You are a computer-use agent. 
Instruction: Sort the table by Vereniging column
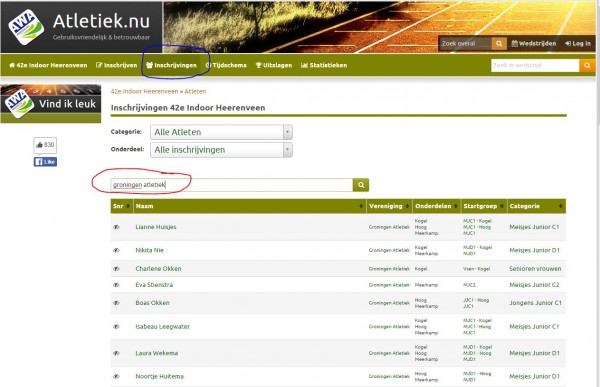coord(389,206)
